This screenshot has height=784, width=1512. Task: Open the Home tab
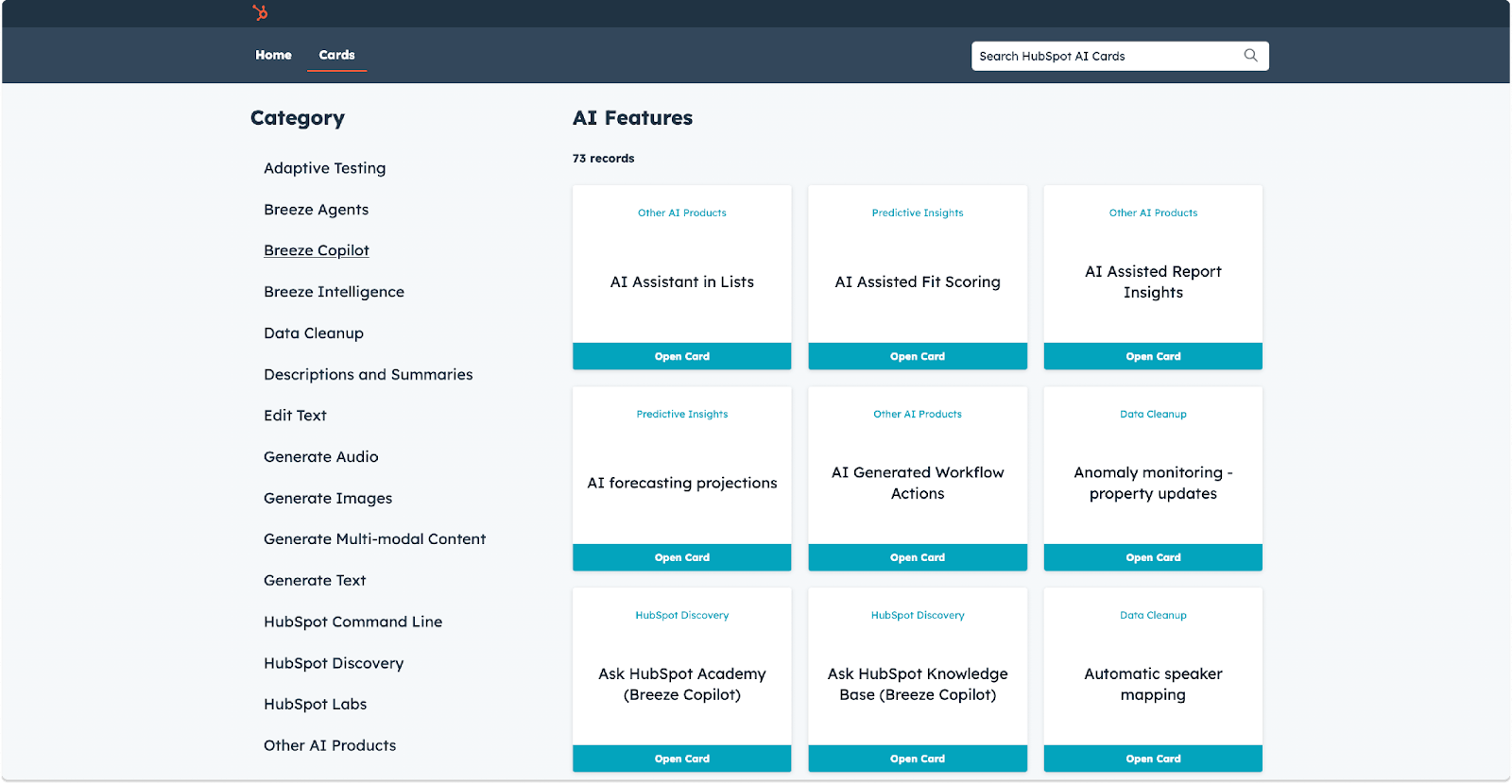(x=273, y=55)
